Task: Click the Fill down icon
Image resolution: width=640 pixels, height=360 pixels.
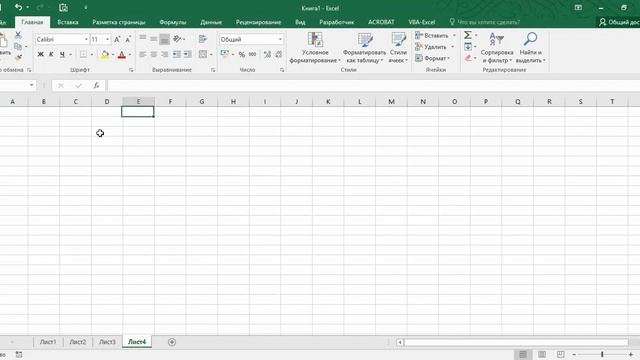Action: [468, 47]
